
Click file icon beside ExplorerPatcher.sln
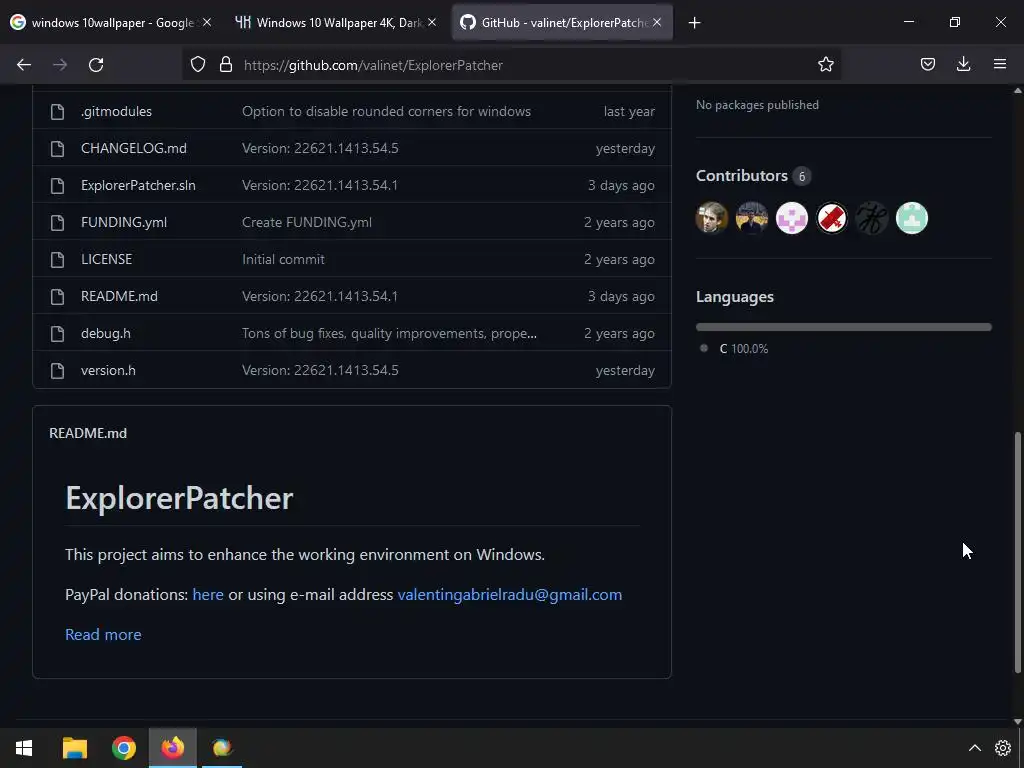pyautogui.click(x=57, y=185)
